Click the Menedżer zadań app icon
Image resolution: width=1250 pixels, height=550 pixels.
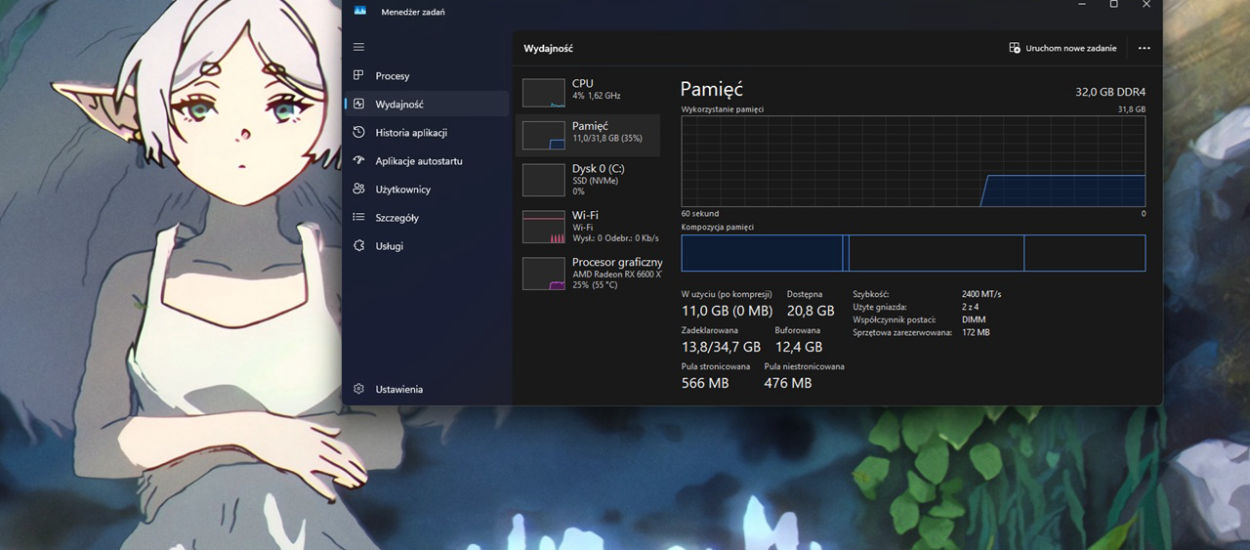click(x=360, y=11)
